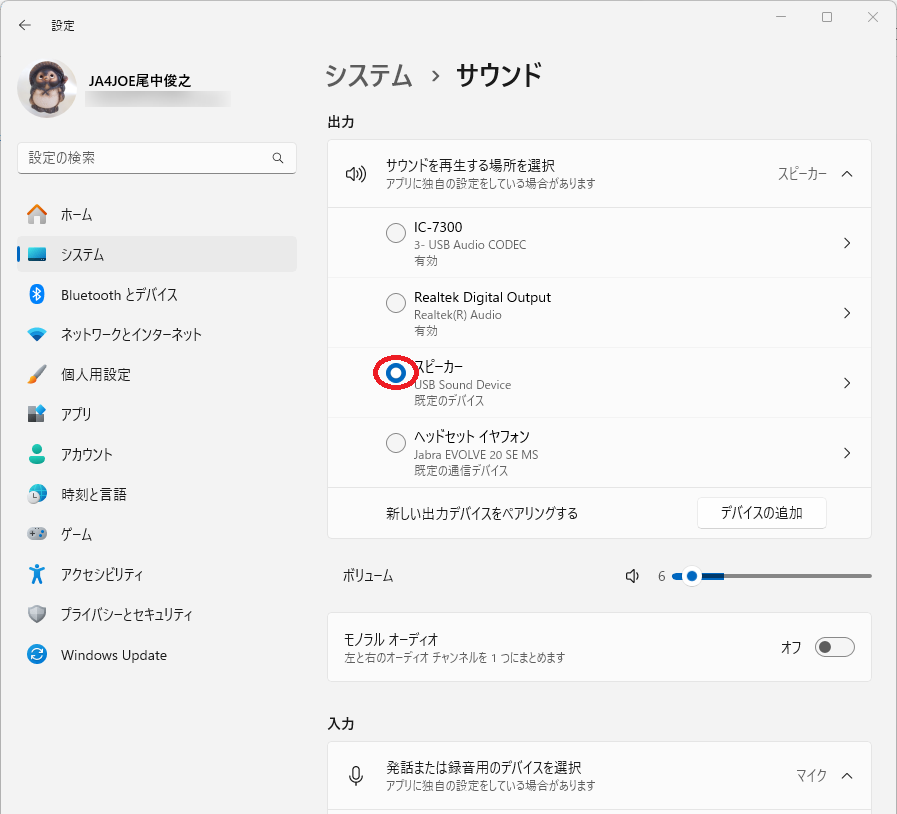
Task: Click the 設定の検索 input field
Action: pyautogui.click(x=157, y=158)
